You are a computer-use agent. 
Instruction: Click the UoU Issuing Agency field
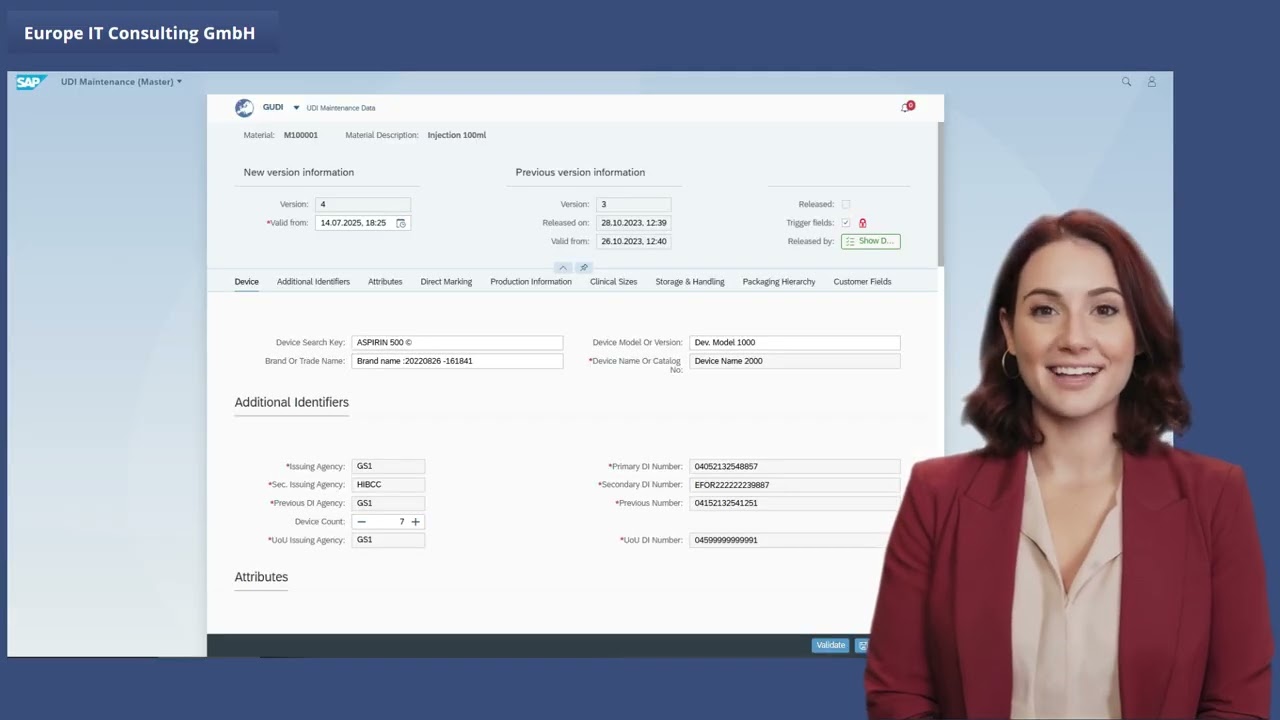388,540
